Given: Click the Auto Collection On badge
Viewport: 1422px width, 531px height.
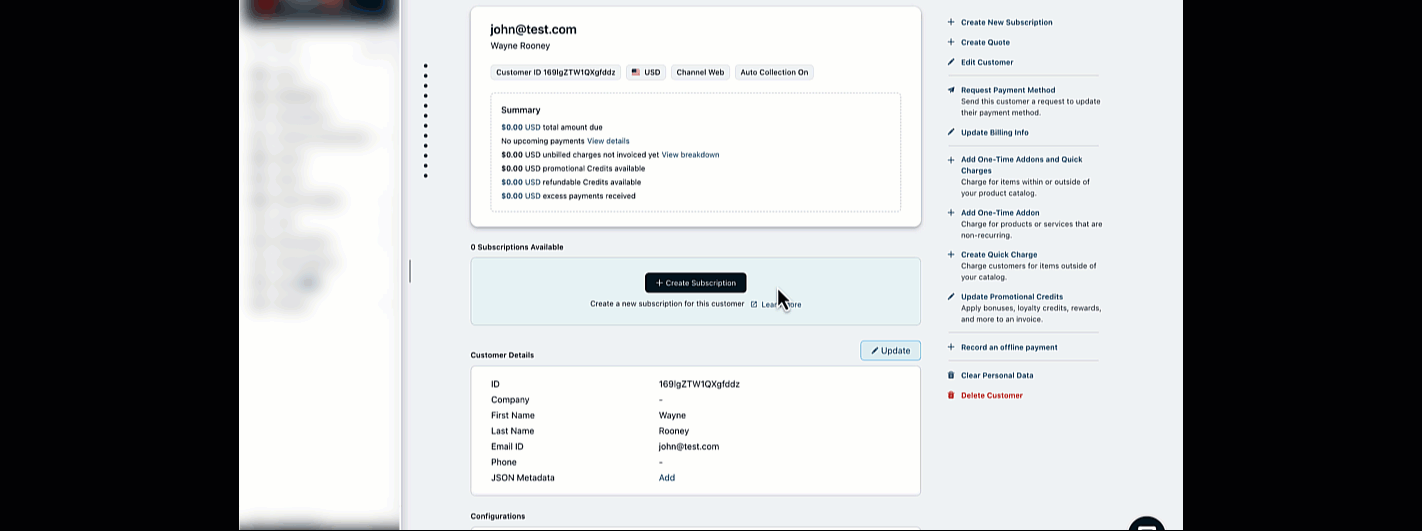Looking at the screenshot, I should (x=774, y=72).
